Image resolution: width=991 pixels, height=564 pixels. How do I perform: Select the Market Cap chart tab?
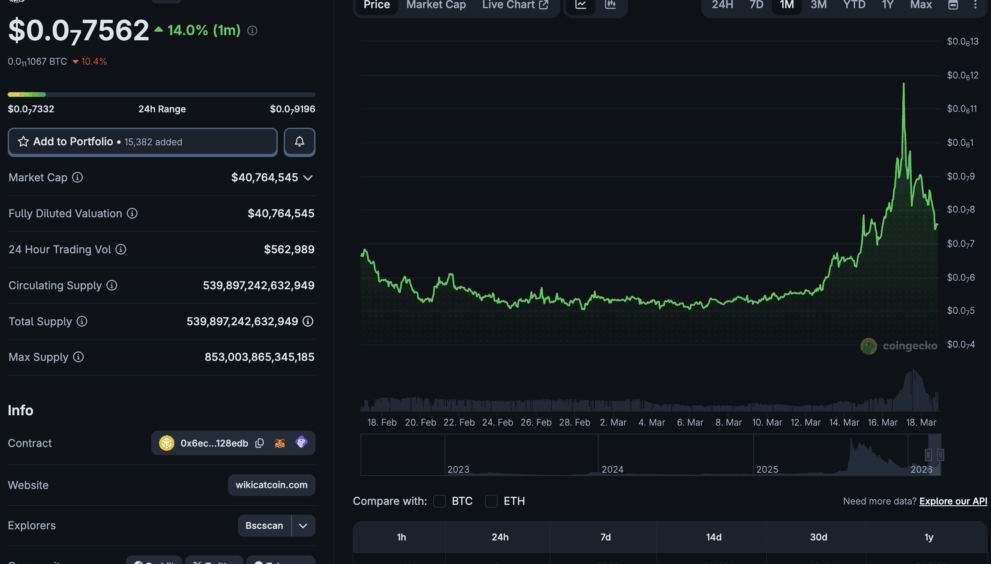[436, 5]
